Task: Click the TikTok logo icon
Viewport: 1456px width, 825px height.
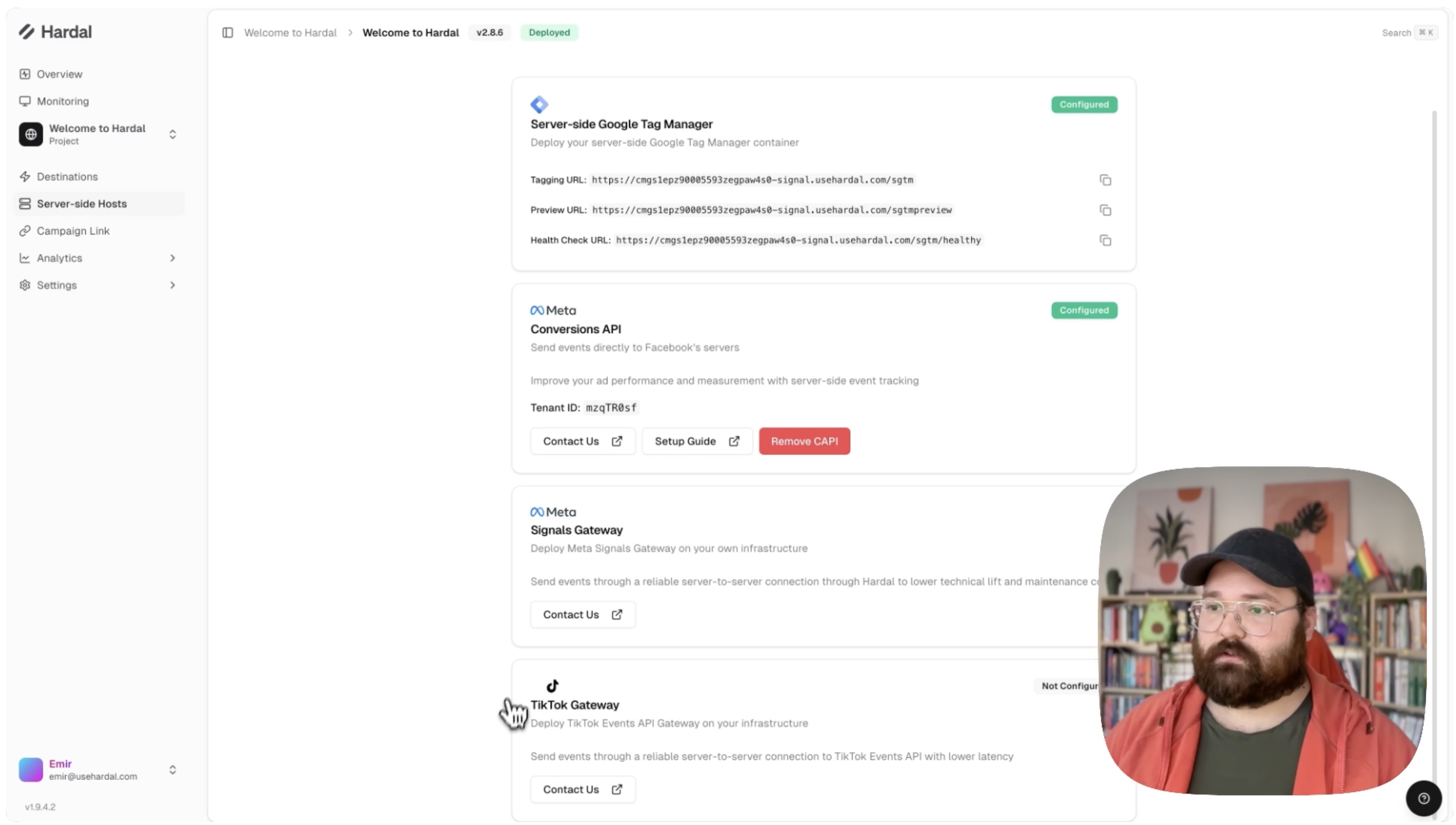Action: [552, 686]
